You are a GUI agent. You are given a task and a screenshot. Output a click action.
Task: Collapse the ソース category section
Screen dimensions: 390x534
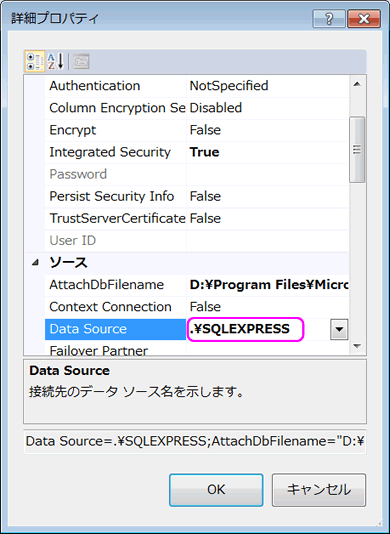coord(35,263)
